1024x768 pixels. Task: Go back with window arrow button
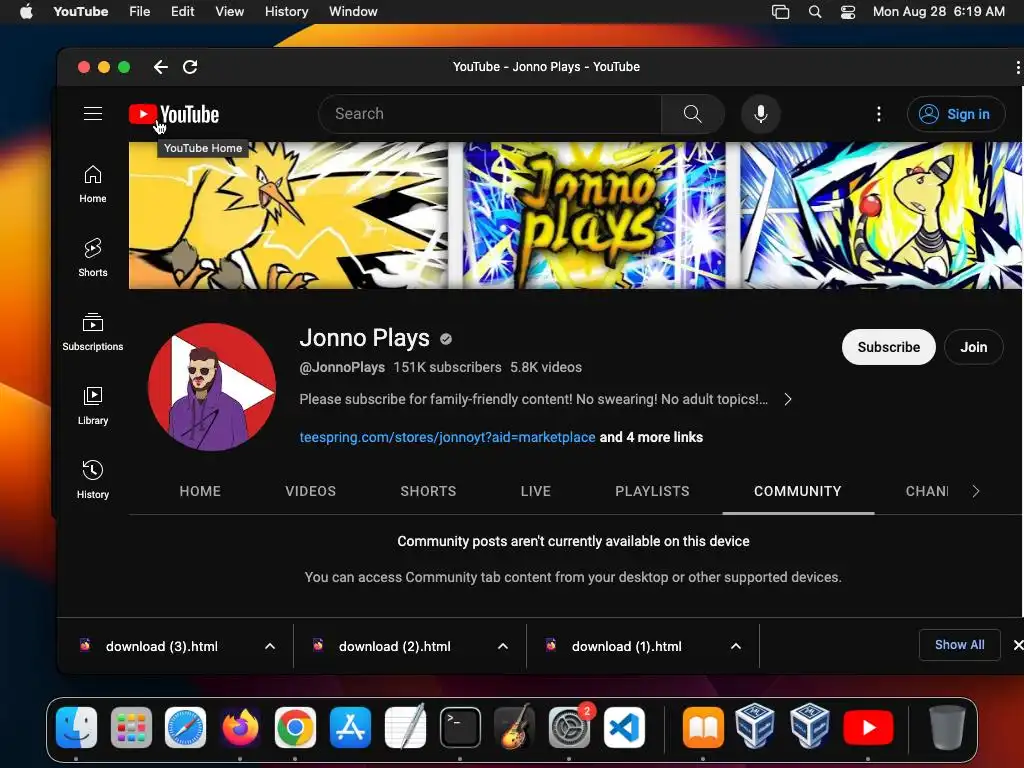[161, 67]
